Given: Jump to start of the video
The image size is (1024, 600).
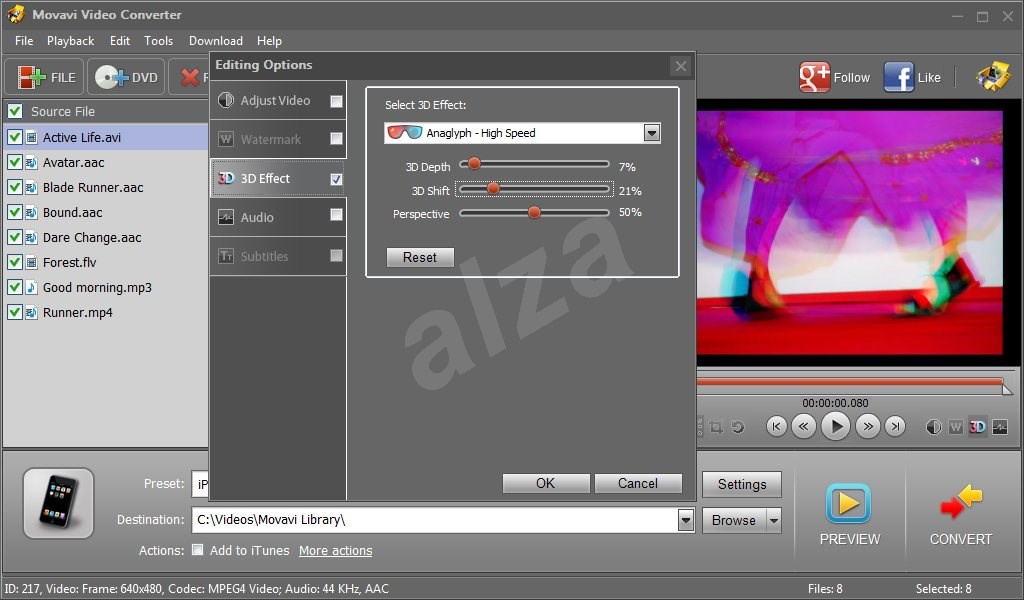Looking at the screenshot, I should (x=776, y=426).
